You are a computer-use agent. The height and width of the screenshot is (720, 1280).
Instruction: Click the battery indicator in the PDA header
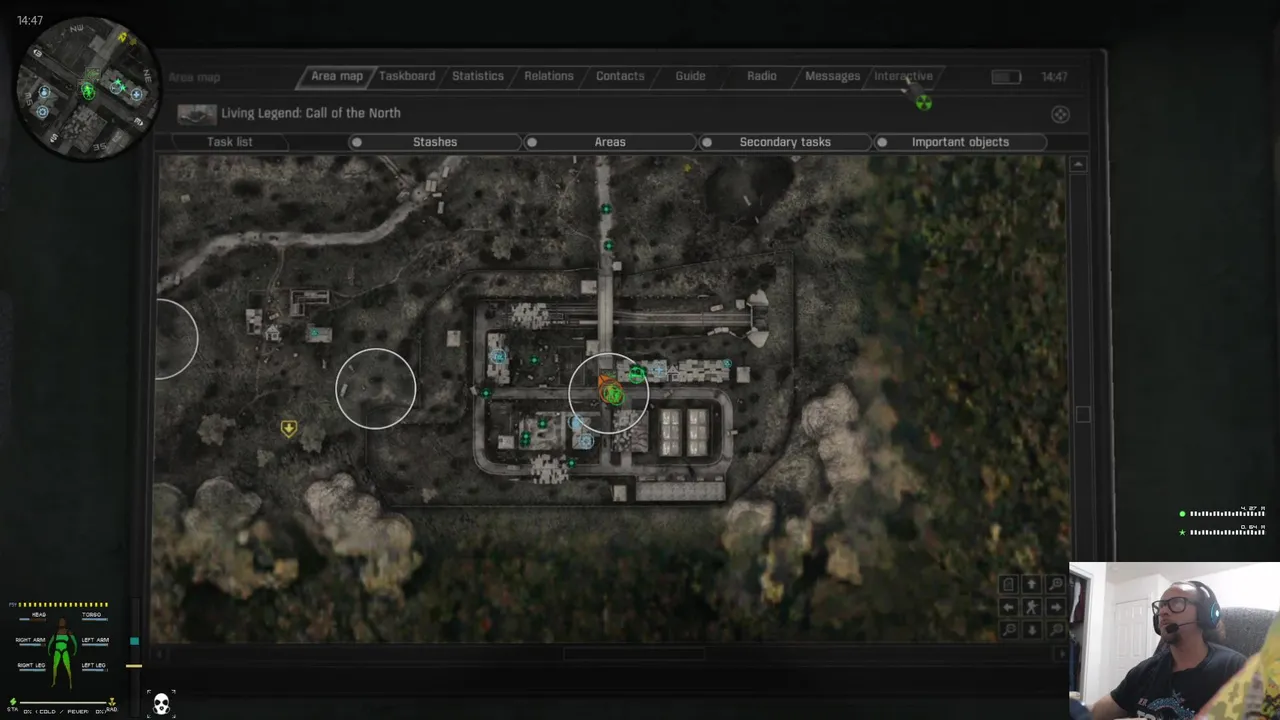pyautogui.click(x=1006, y=77)
